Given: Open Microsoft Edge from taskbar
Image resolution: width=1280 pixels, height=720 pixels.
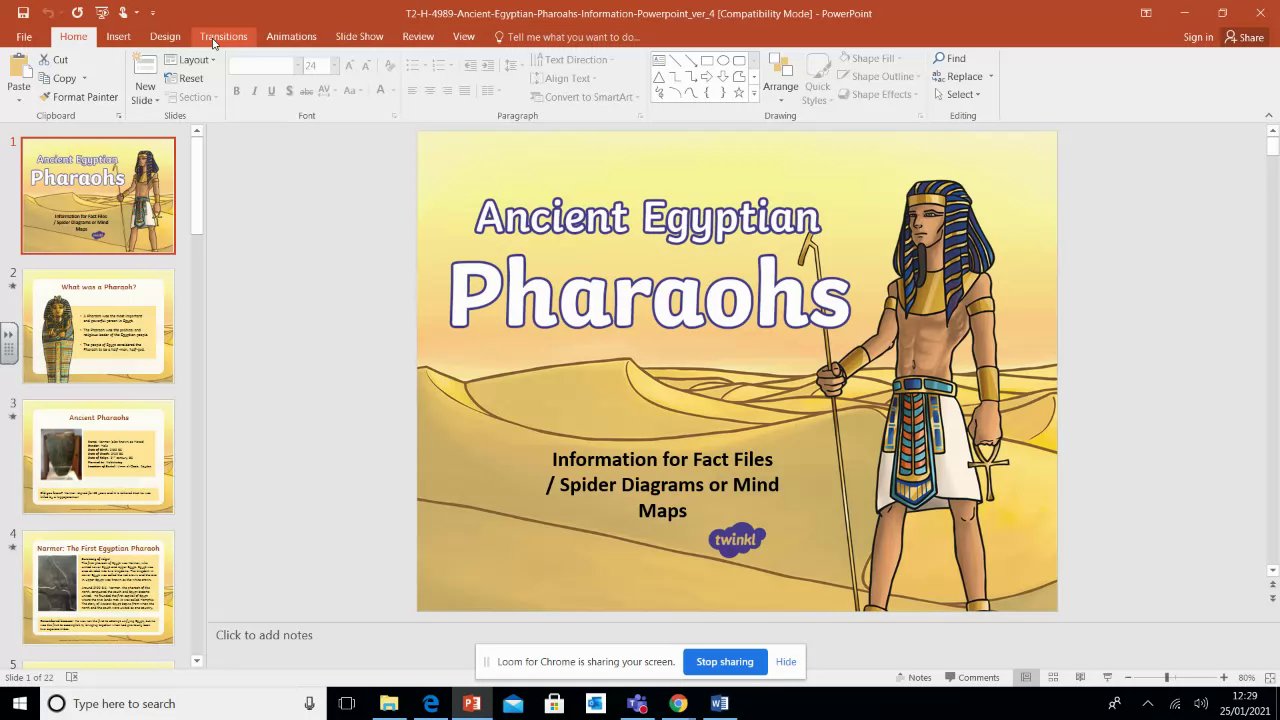Looking at the screenshot, I should (431, 704).
